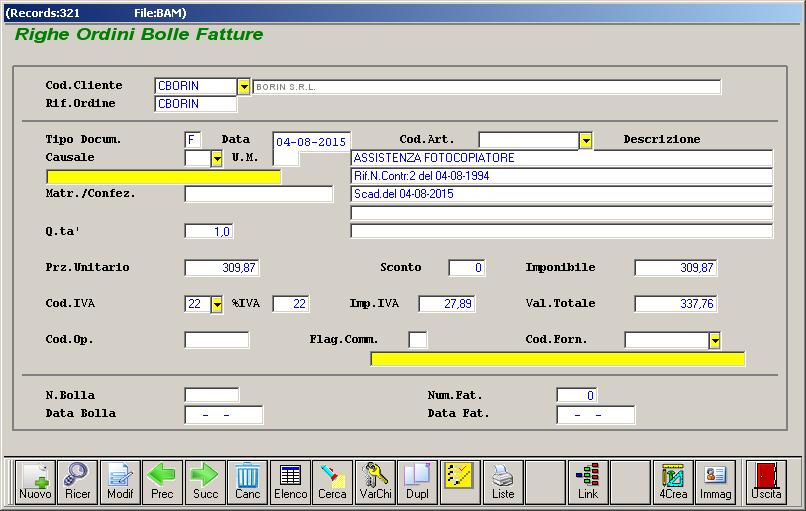Click the %IVA field showing 22
This screenshot has height=511, width=806.
pyautogui.click(x=291, y=304)
